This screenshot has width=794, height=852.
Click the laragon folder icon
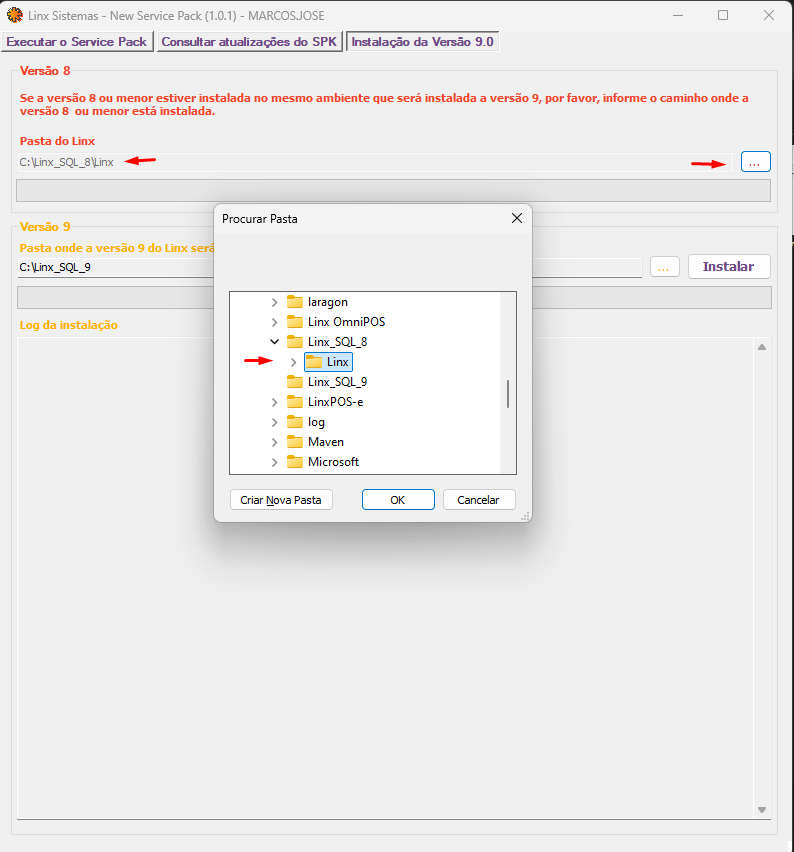click(x=295, y=302)
